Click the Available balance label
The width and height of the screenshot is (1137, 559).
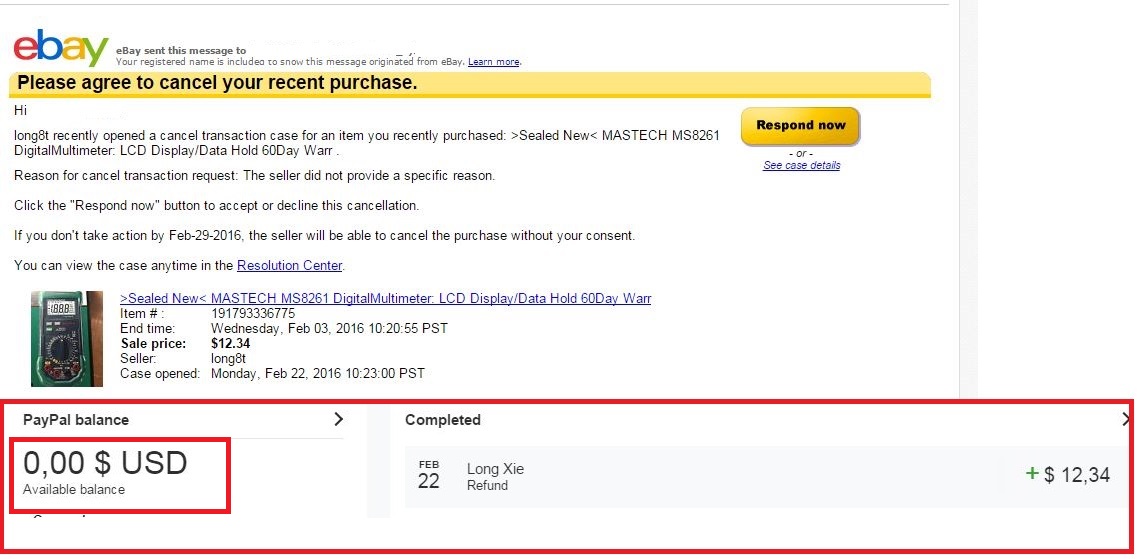(74, 490)
